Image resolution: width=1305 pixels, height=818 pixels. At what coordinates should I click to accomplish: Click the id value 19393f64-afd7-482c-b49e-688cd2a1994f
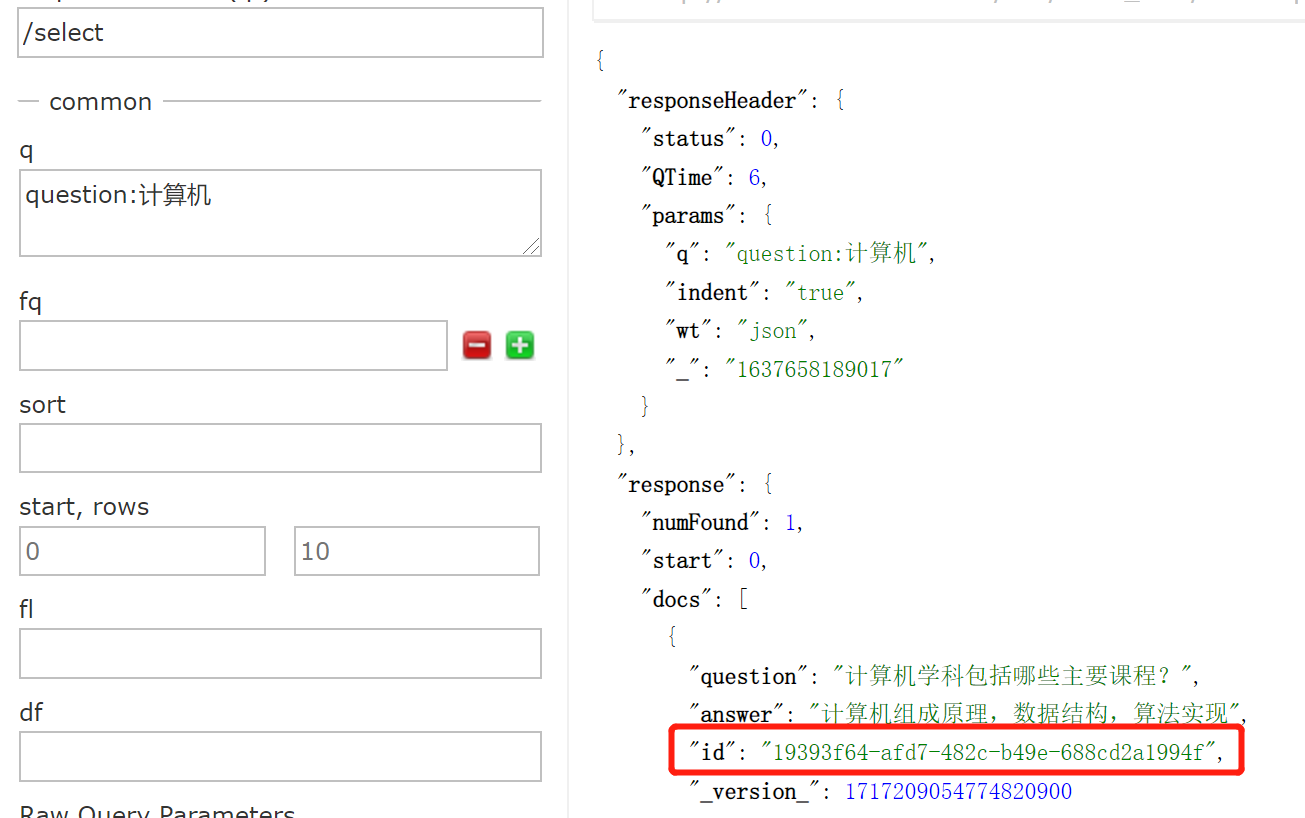(x=988, y=752)
